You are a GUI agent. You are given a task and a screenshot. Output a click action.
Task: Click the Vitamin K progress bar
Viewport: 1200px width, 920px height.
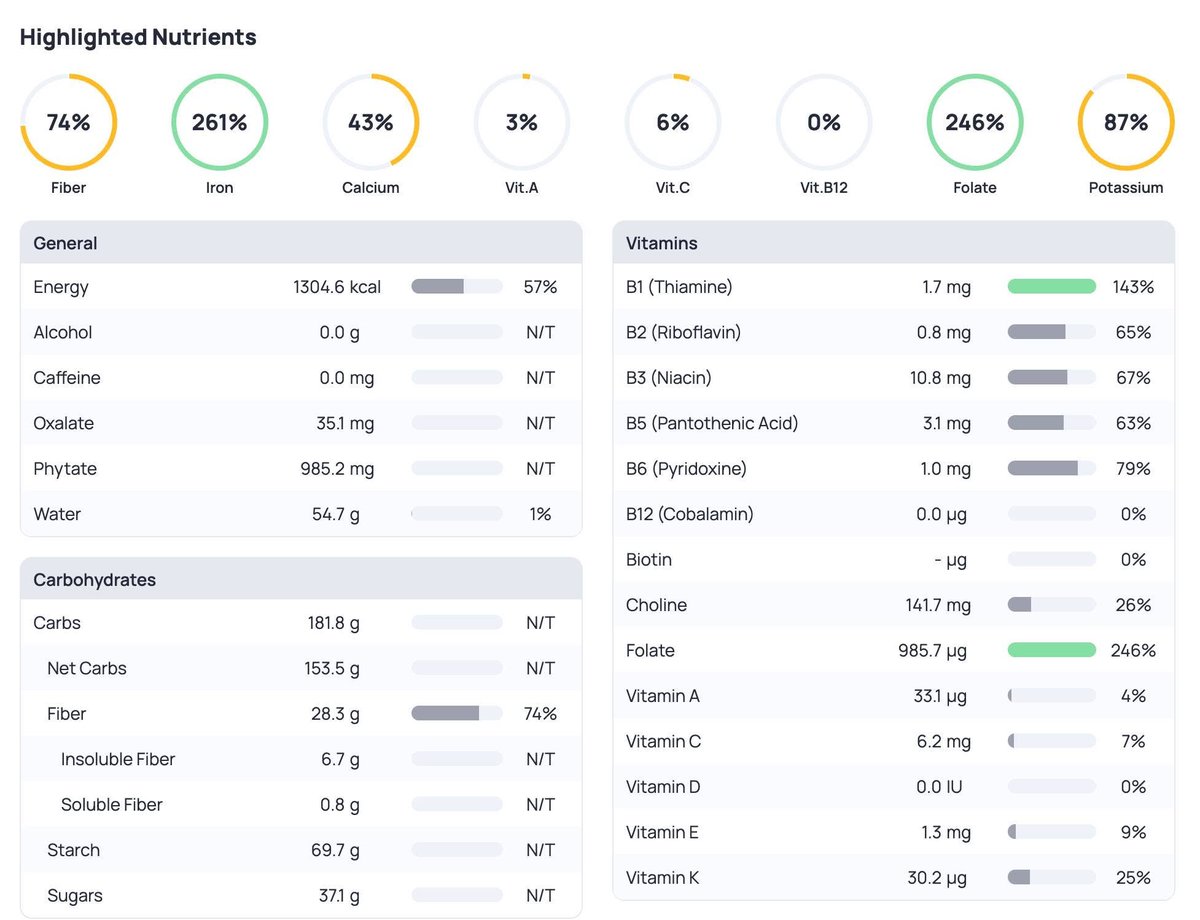click(x=1052, y=877)
